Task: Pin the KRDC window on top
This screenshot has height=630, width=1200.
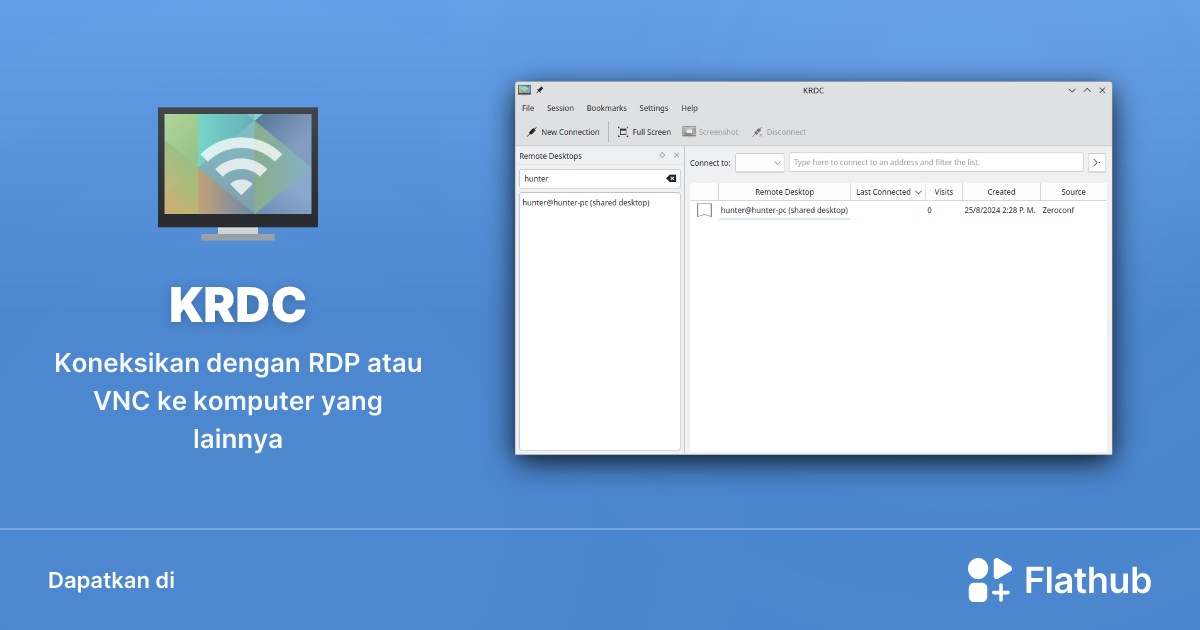Action: click(x=538, y=90)
